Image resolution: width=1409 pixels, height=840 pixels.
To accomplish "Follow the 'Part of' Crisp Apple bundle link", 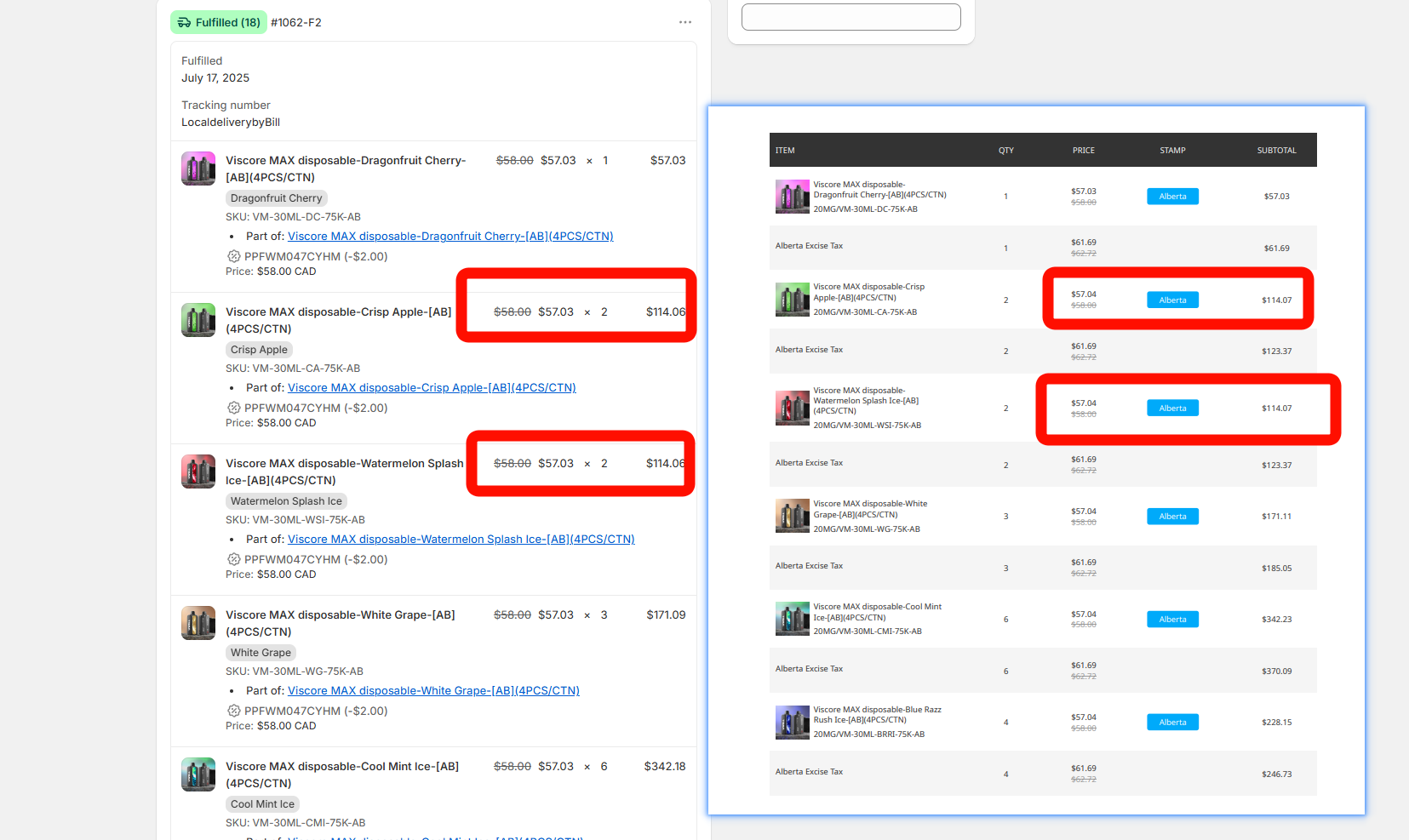I will click(432, 387).
